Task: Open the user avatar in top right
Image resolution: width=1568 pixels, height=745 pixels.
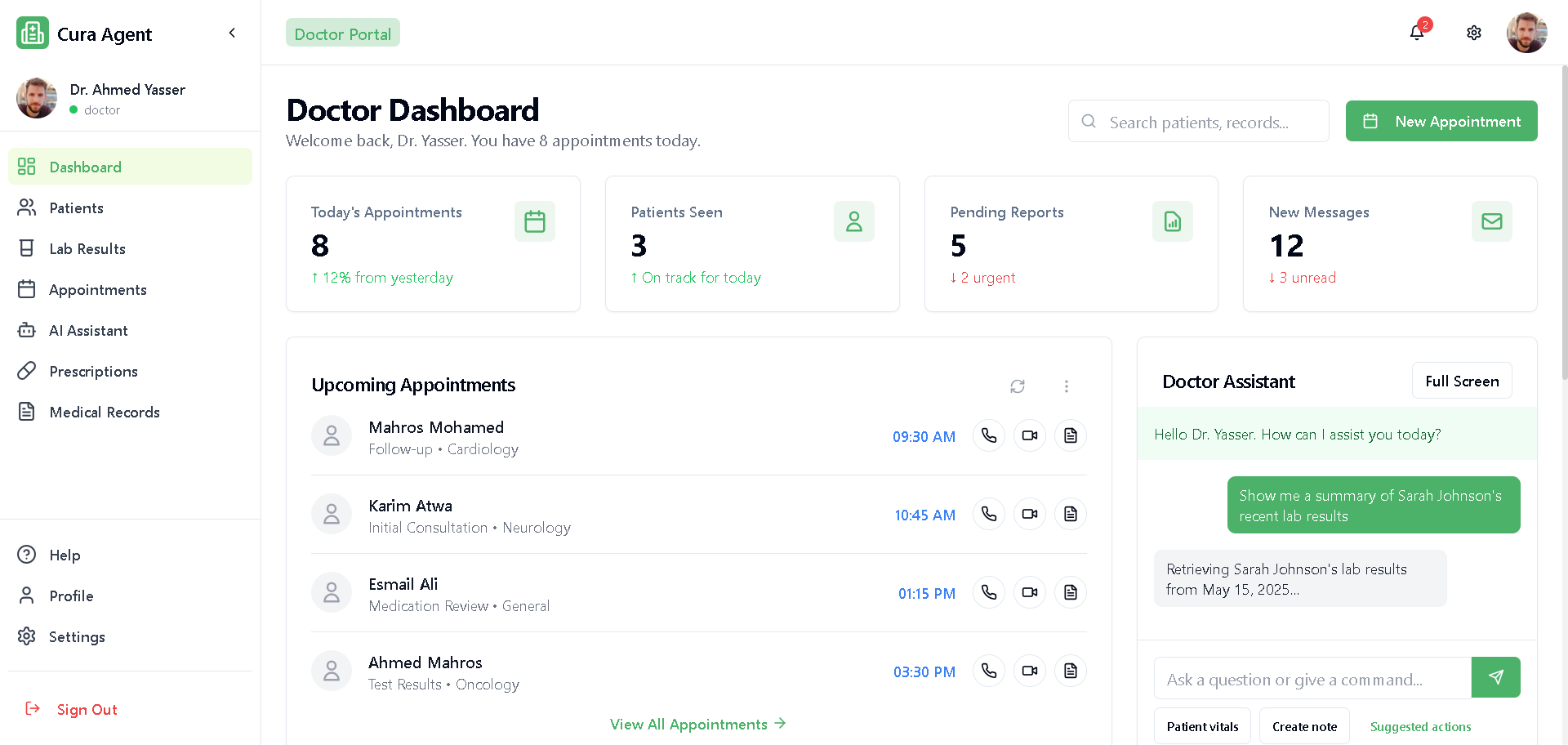Action: (1526, 33)
